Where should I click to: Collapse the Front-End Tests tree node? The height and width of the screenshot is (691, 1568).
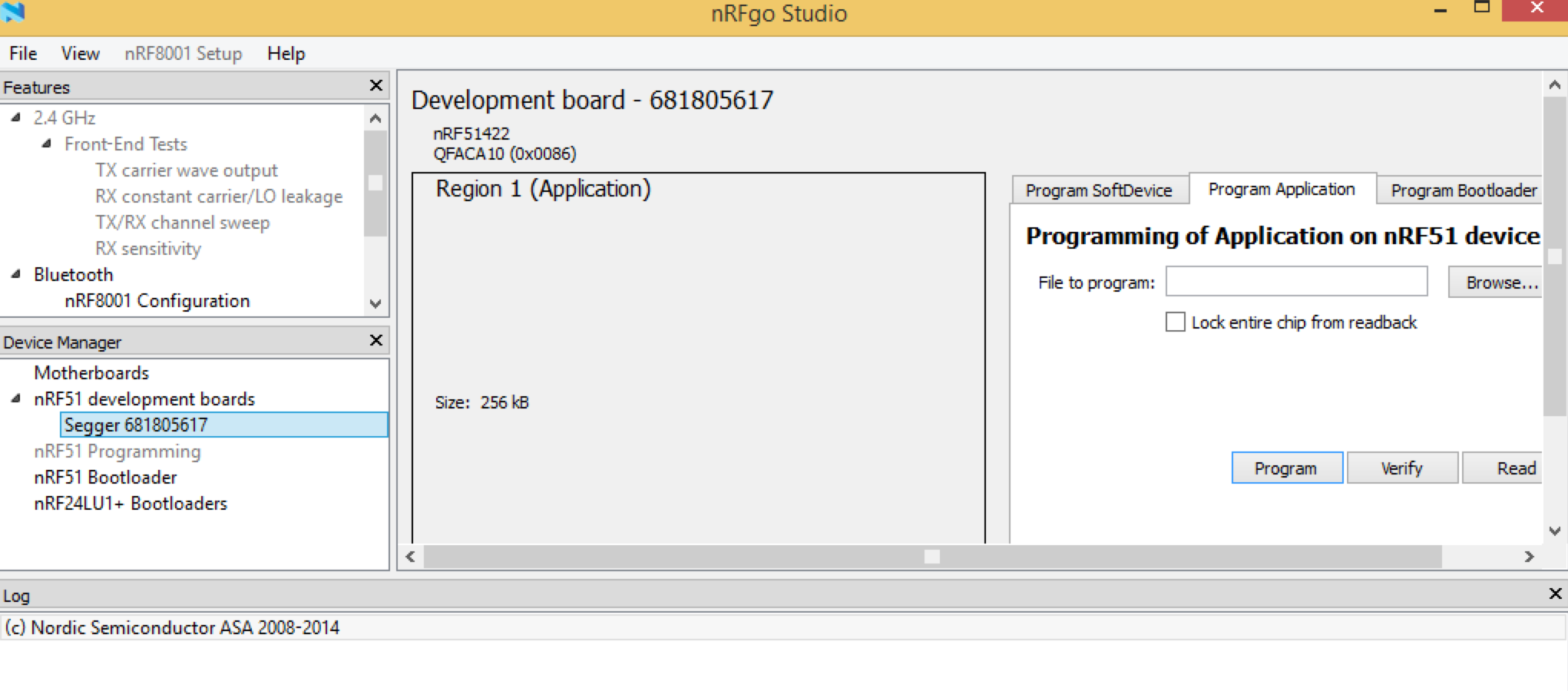47,144
